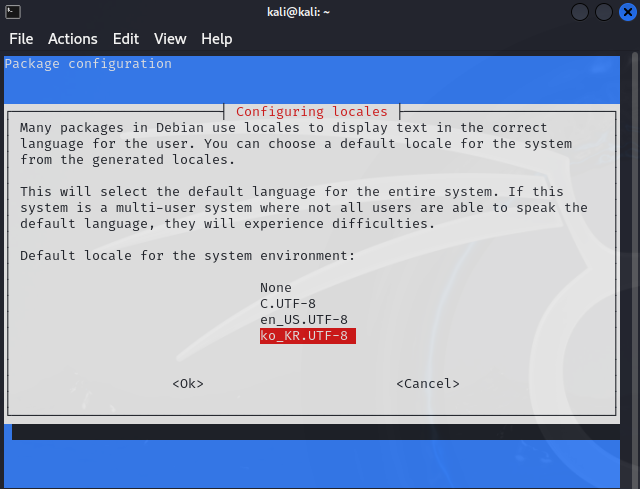Click the 'Package configuration' header text
This screenshot has height=489, width=640.
[x=88, y=64]
